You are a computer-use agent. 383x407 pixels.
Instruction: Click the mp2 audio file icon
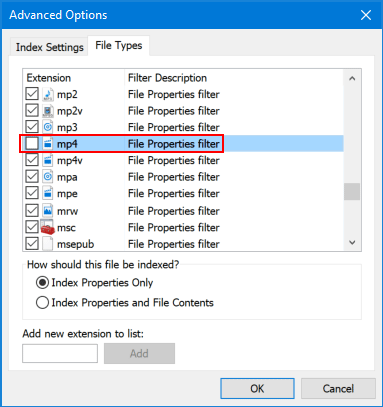click(48, 94)
